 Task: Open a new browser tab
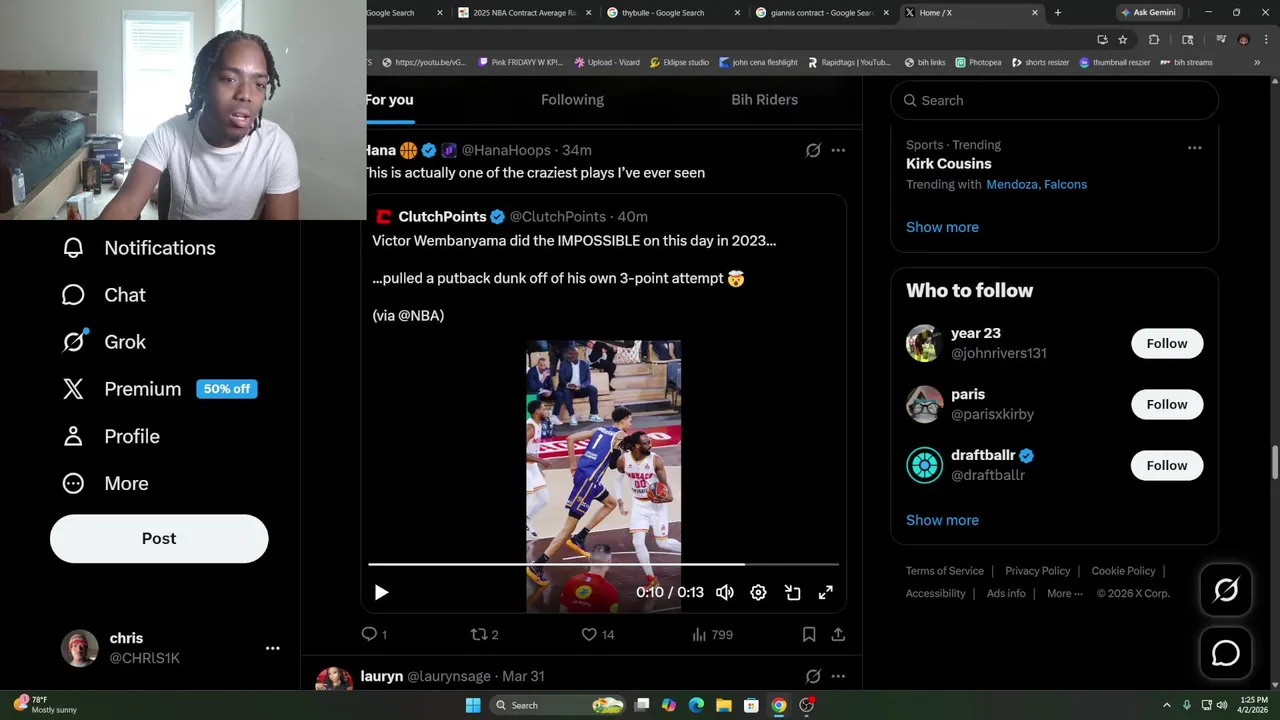click(1057, 13)
